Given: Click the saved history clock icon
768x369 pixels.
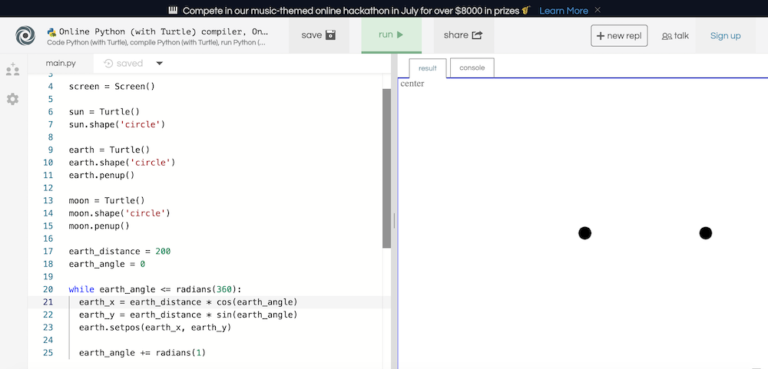Looking at the screenshot, I should (108, 63).
